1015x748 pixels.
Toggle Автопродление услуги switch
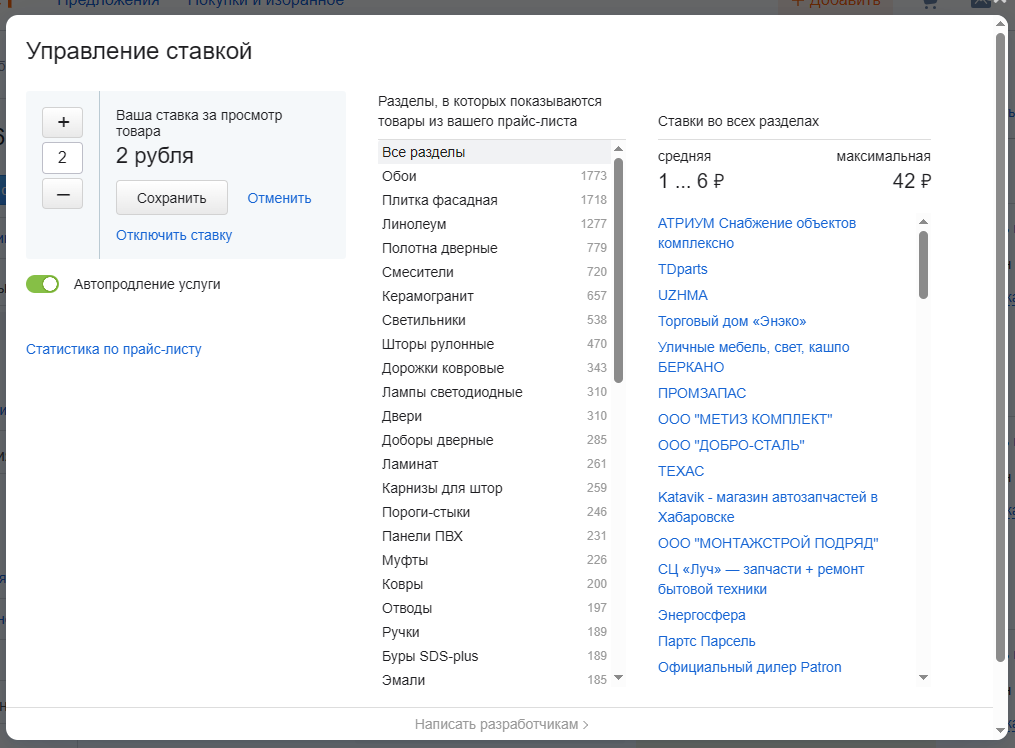coord(42,284)
